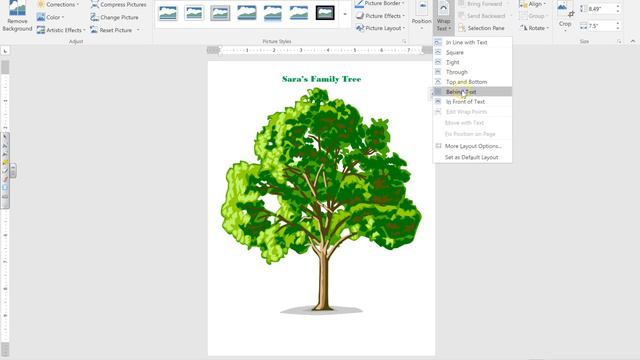Click the Selection Pane icon
This screenshot has height=360, width=640.
(x=462, y=28)
